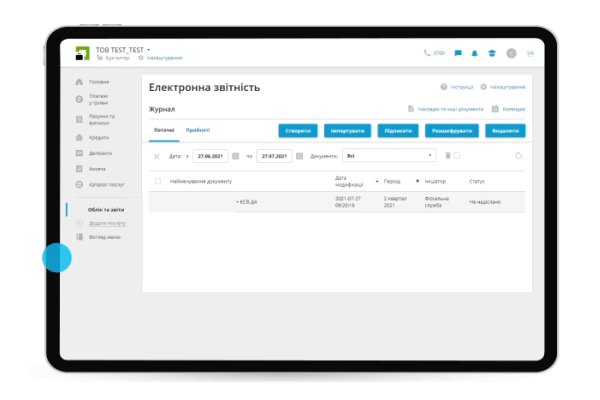
Task: Click the refresh icon in journal filter row
Action: coord(518,156)
